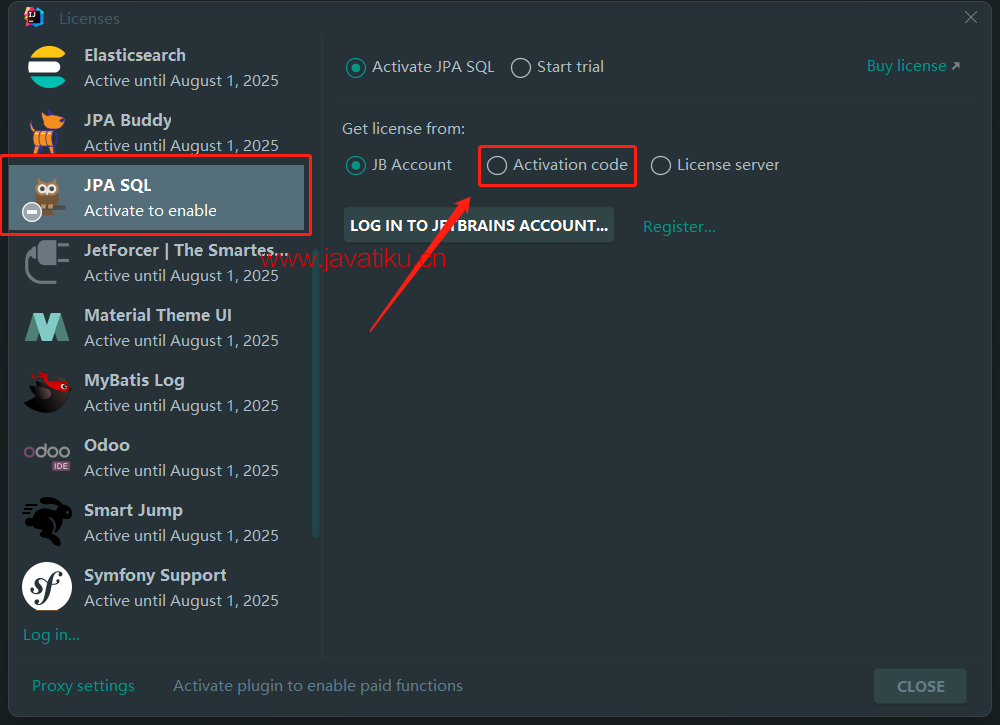Choose the Activate JPA SQL option
Image resolution: width=1000 pixels, height=725 pixels.
point(355,68)
